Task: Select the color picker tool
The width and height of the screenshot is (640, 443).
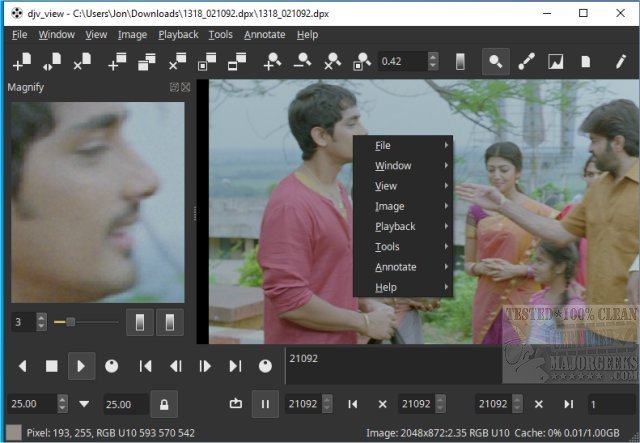Action: tap(526, 62)
